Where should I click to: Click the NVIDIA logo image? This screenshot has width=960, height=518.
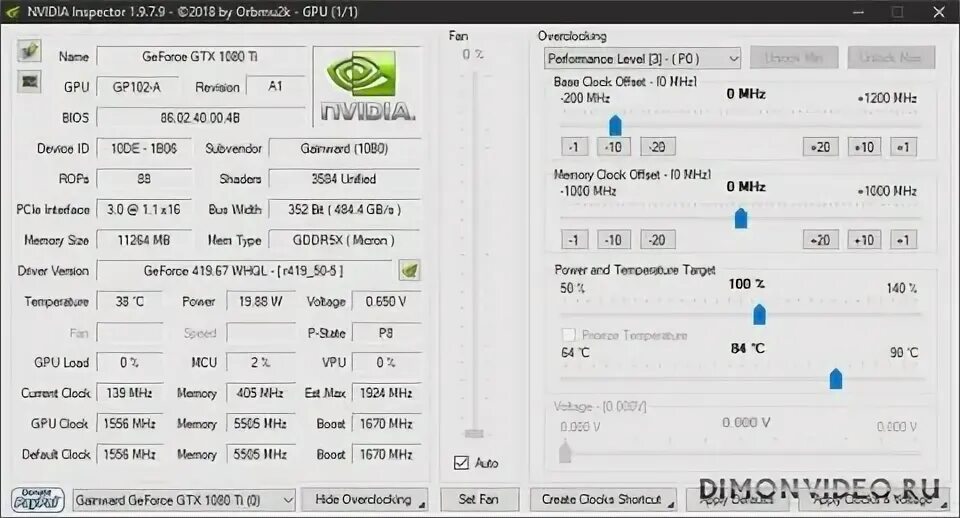click(x=367, y=86)
